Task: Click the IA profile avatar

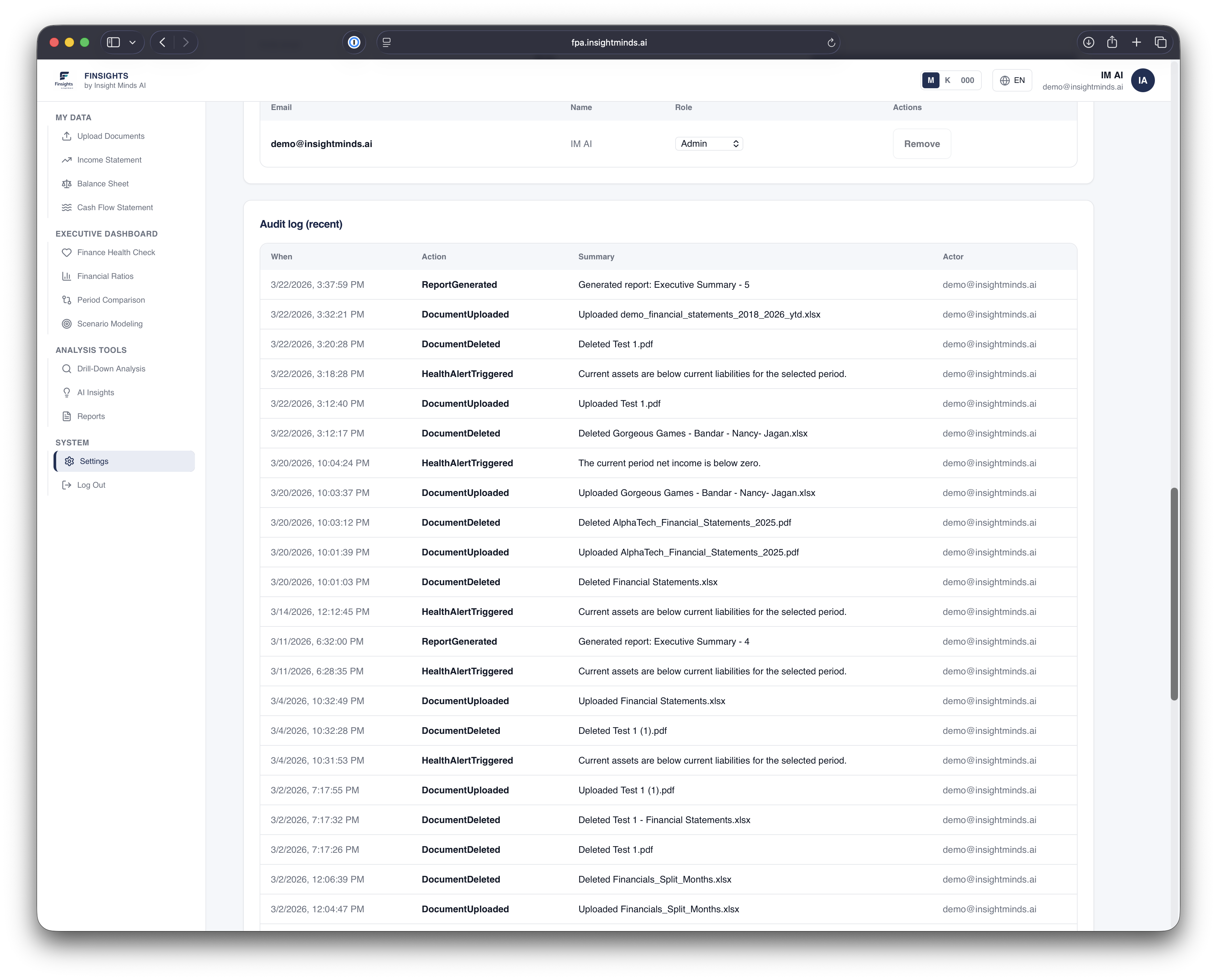Action: click(1143, 80)
